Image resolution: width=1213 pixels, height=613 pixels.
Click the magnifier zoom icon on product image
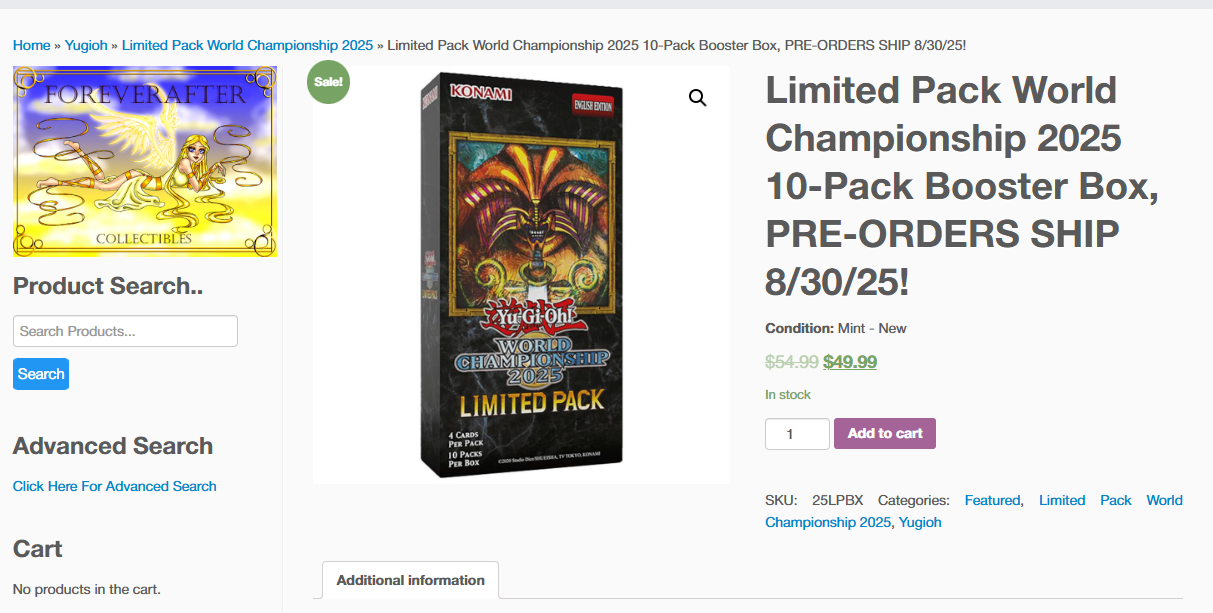(x=697, y=98)
